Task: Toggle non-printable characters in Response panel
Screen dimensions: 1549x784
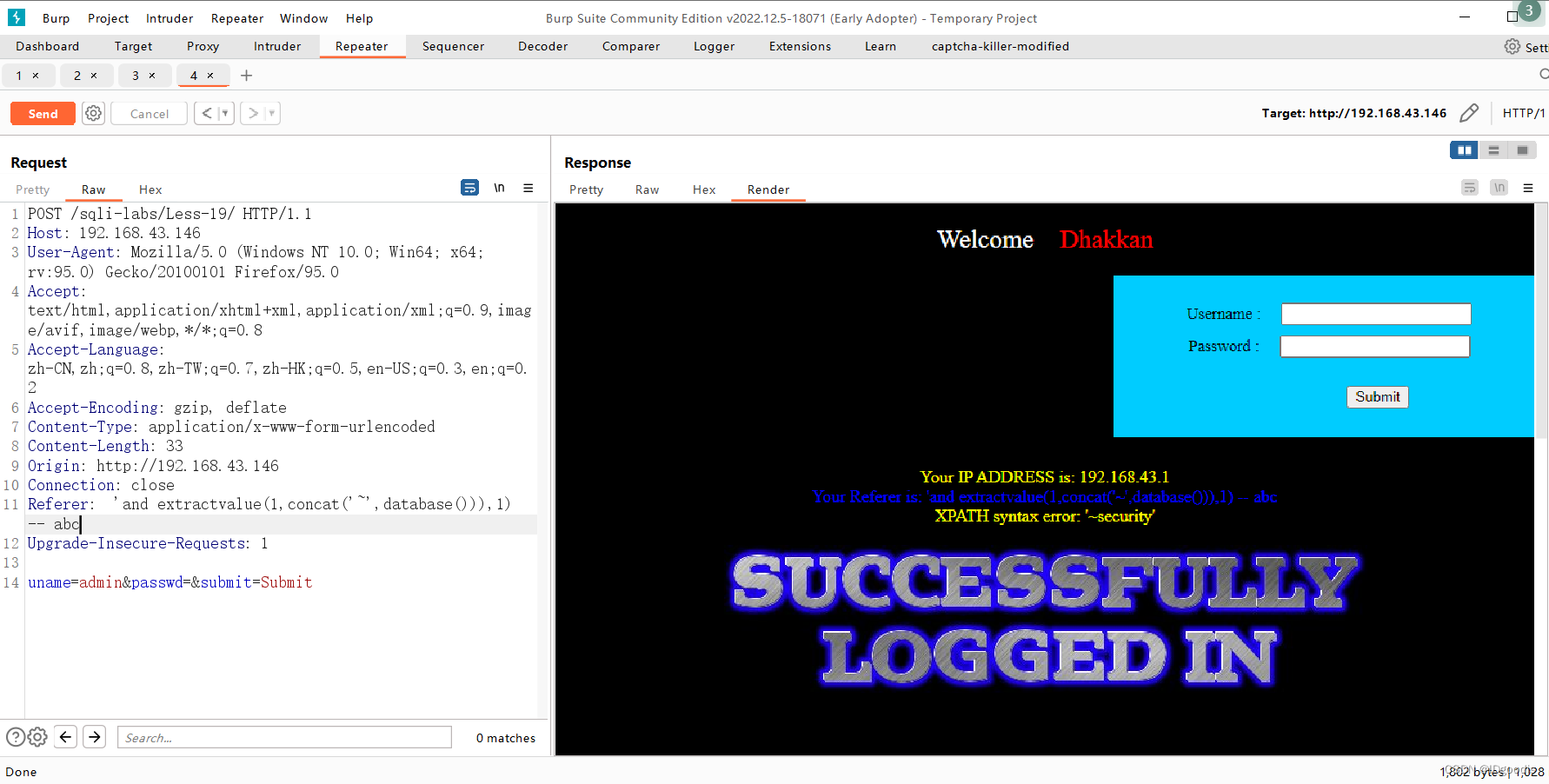Action: pyautogui.click(x=1499, y=188)
